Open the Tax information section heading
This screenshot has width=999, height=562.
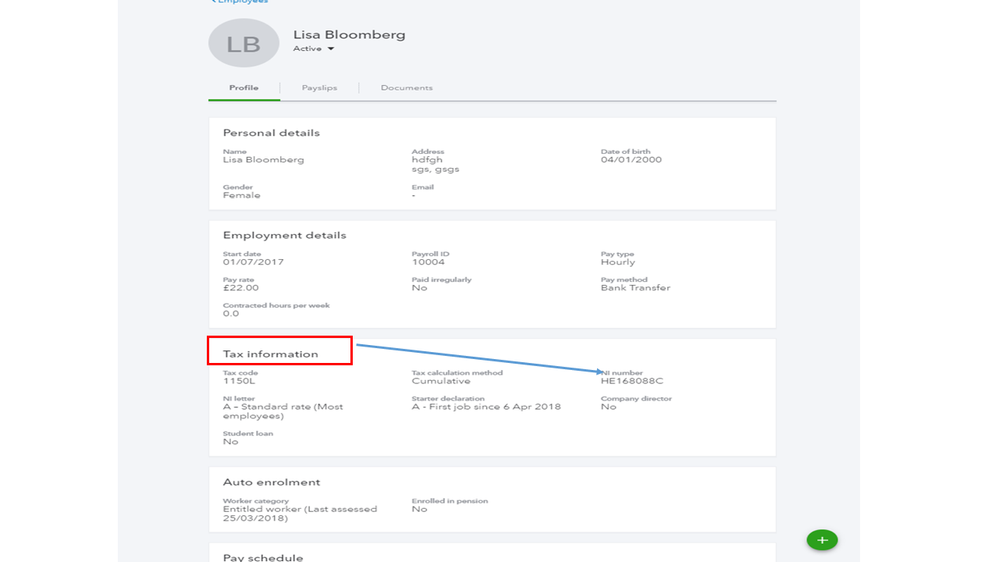coord(270,354)
